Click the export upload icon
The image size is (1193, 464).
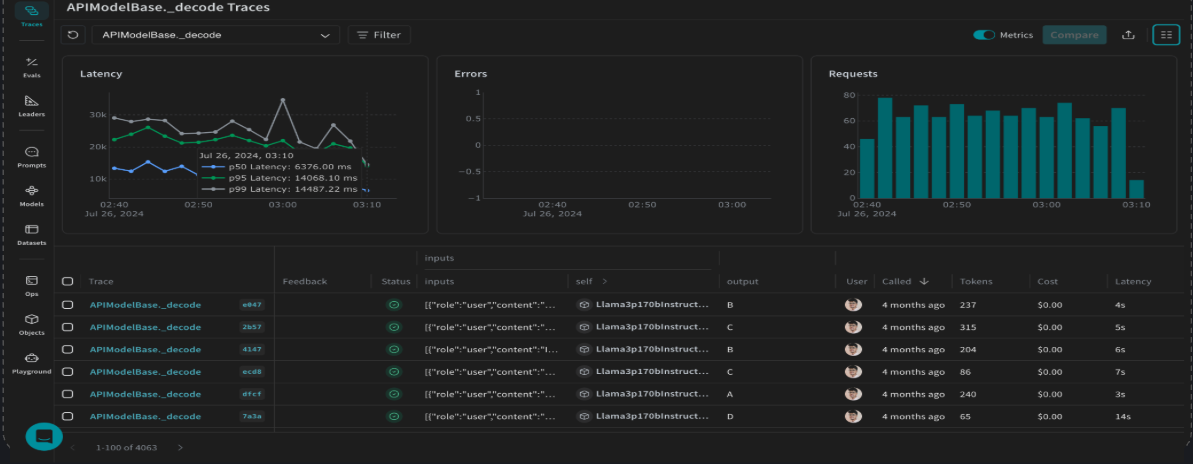coord(1129,35)
